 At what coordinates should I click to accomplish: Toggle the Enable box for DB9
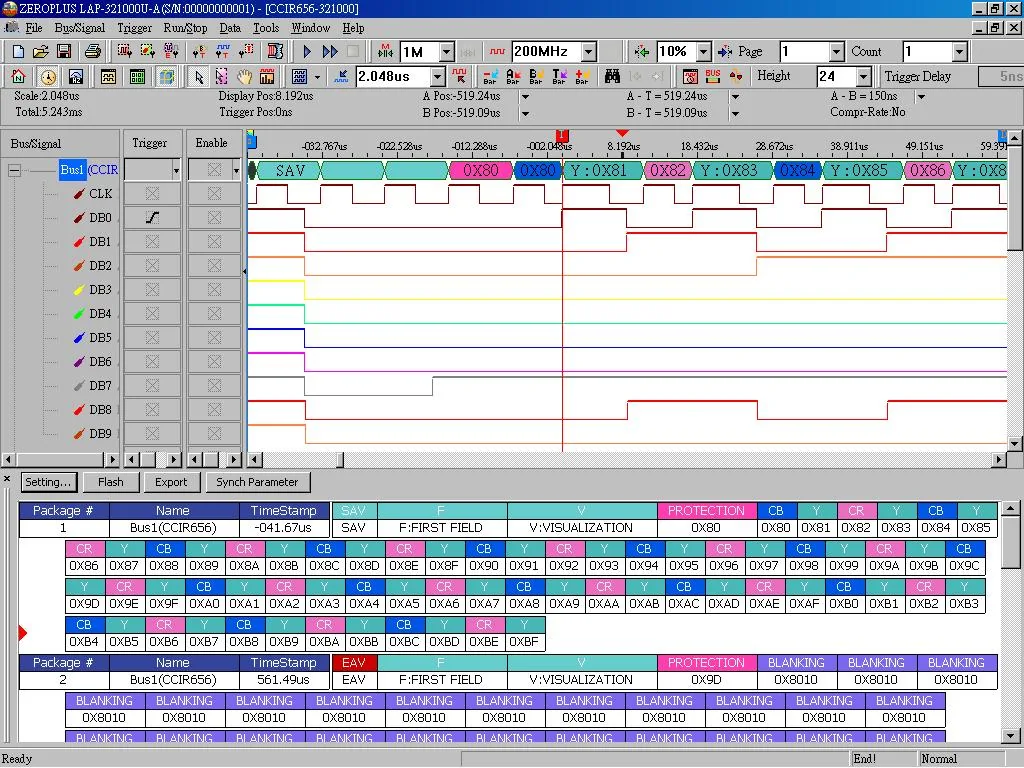click(x=214, y=434)
